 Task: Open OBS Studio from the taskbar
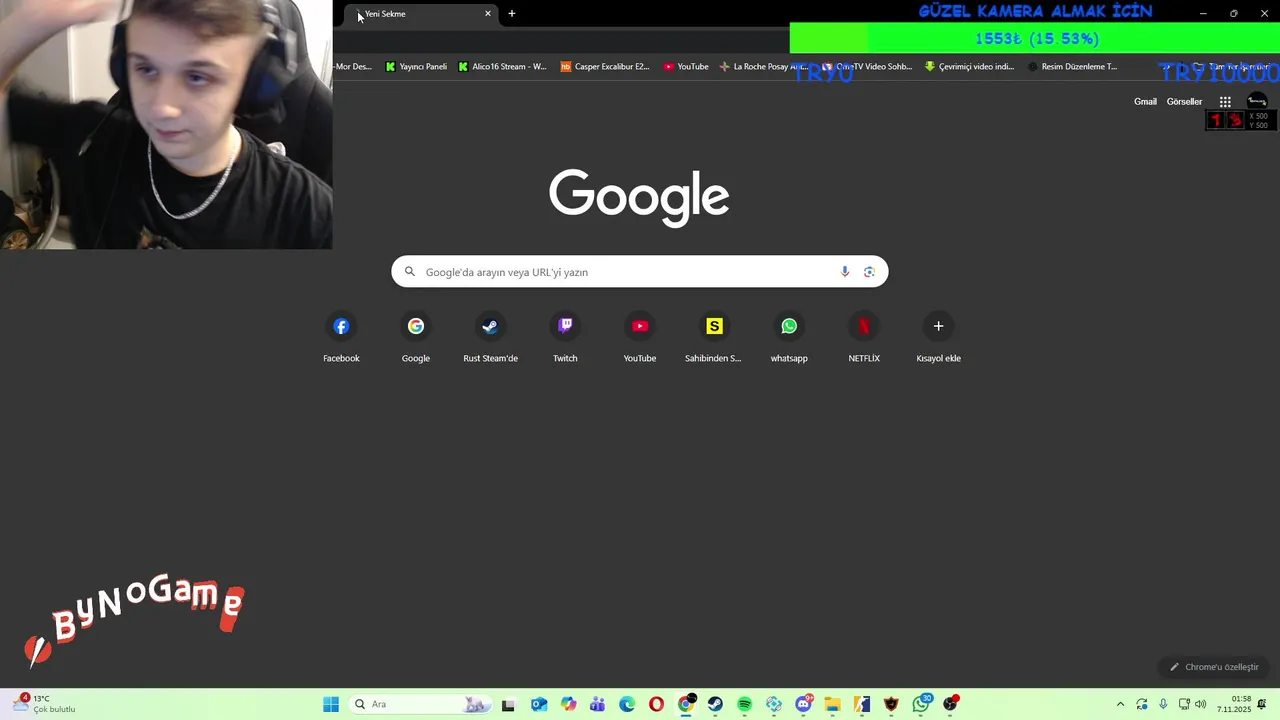(x=950, y=705)
